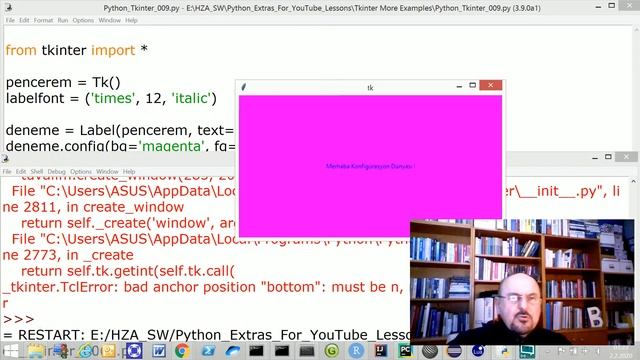The height and width of the screenshot is (360, 640).
Task: Maximize the Python_Tkinter_009.py editor window
Action: pyautogui.click(x=611, y=6)
